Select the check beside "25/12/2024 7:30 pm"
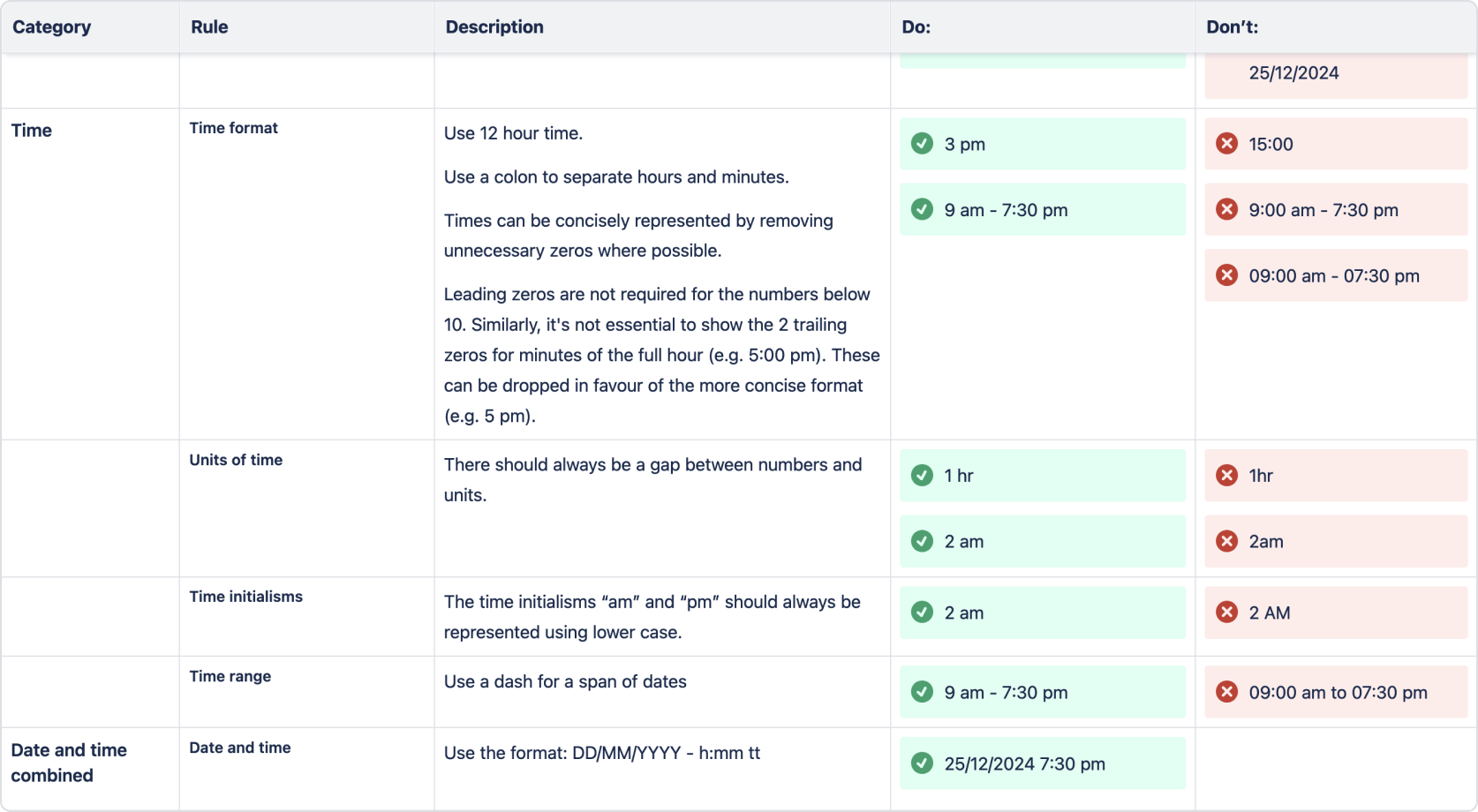This screenshot has height=812, width=1478. coord(923,763)
